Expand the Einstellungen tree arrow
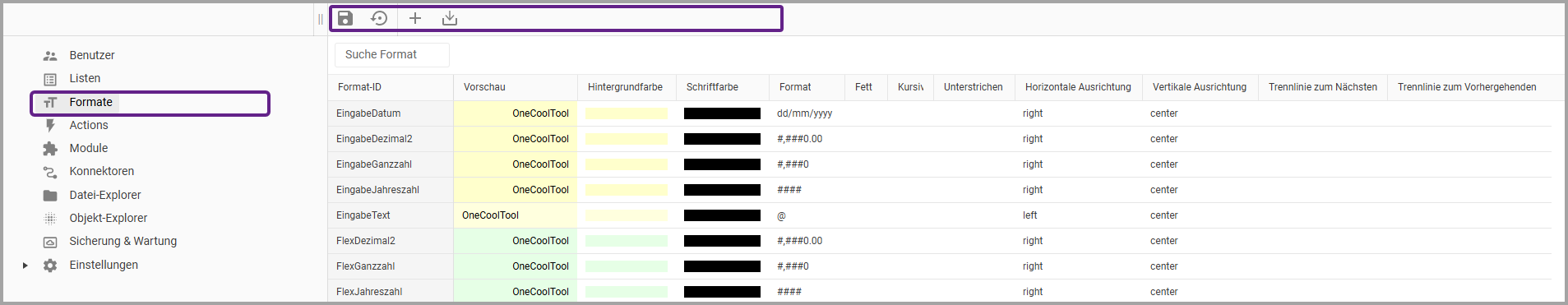Viewport: 1568px width, 305px height. pyautogui.click(x=25, y=266)
